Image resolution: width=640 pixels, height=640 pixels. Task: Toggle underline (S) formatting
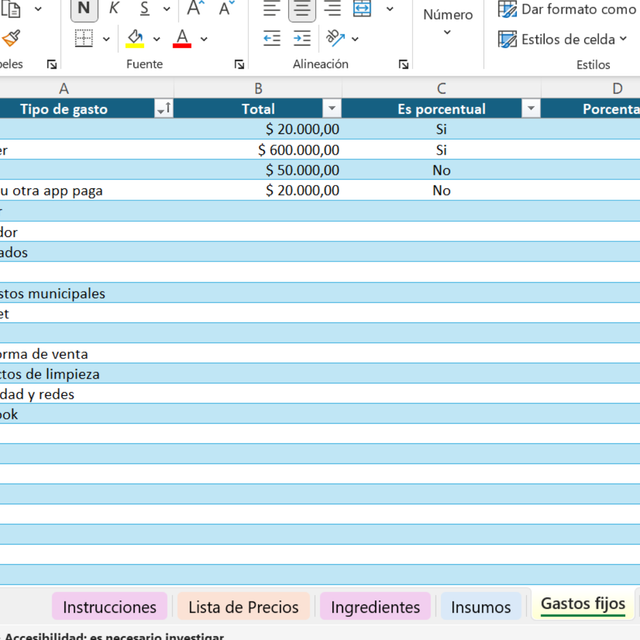point(144,9)
